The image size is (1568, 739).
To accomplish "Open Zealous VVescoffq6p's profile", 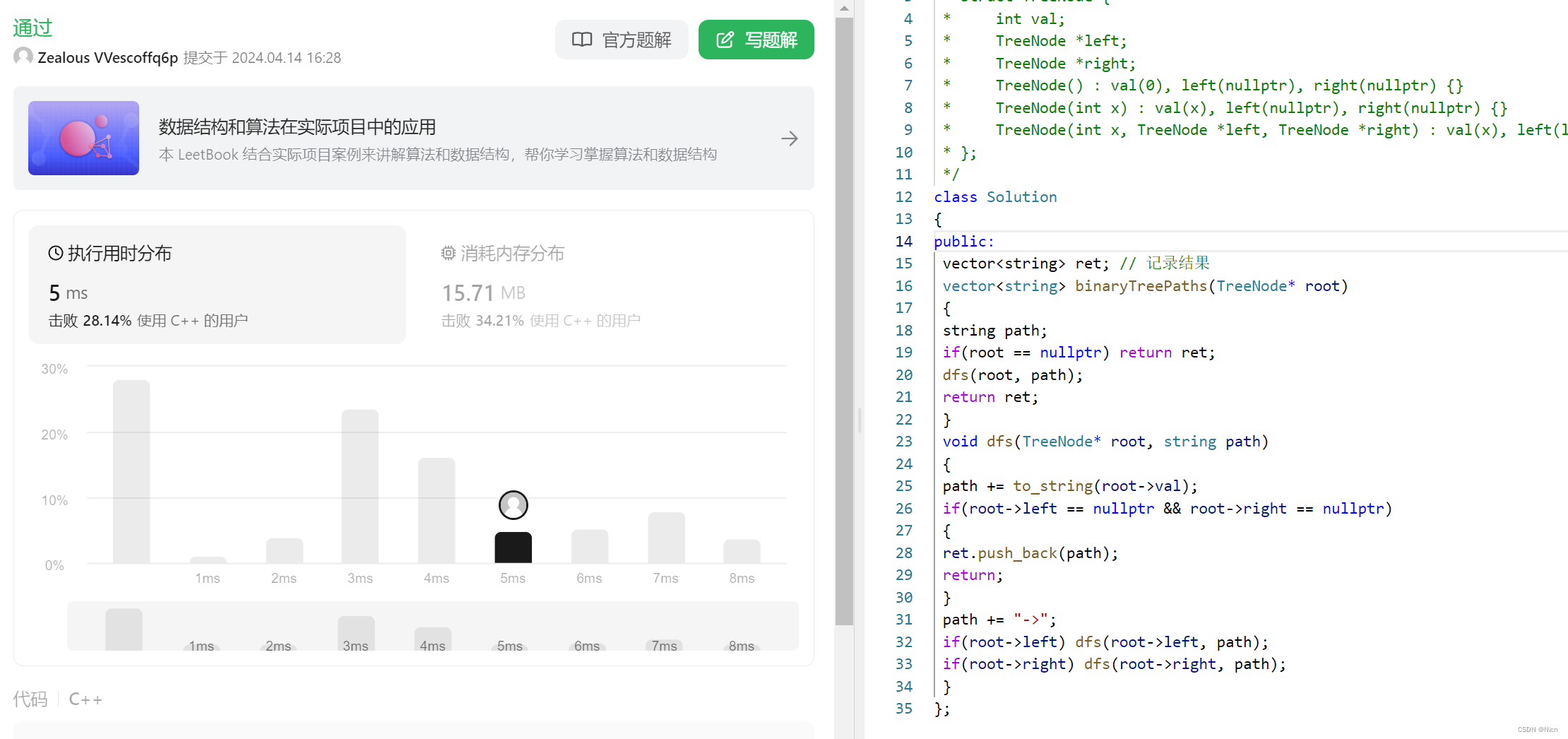I will [107, 57].
